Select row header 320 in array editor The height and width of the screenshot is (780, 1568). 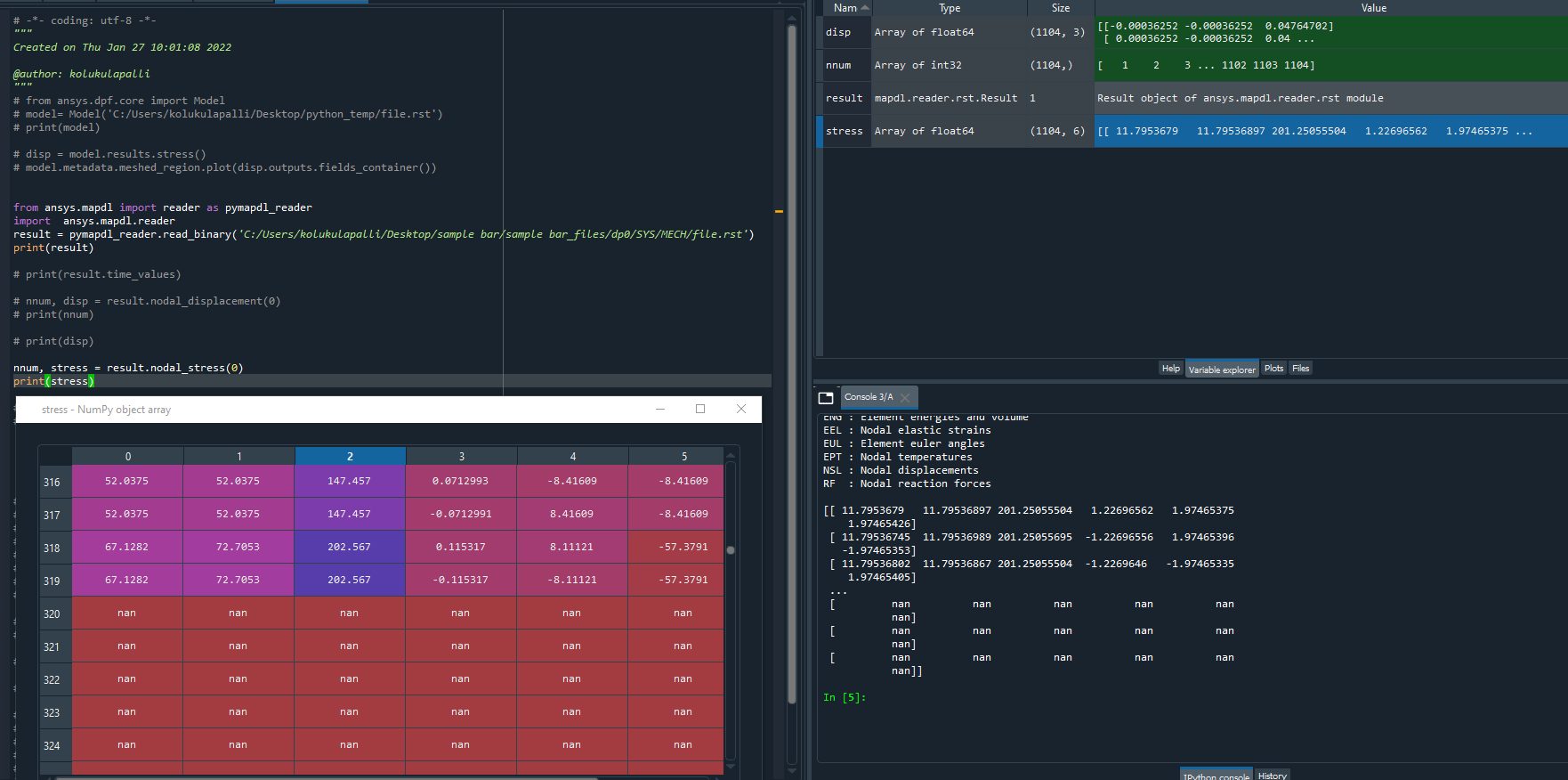pos(55,613)
